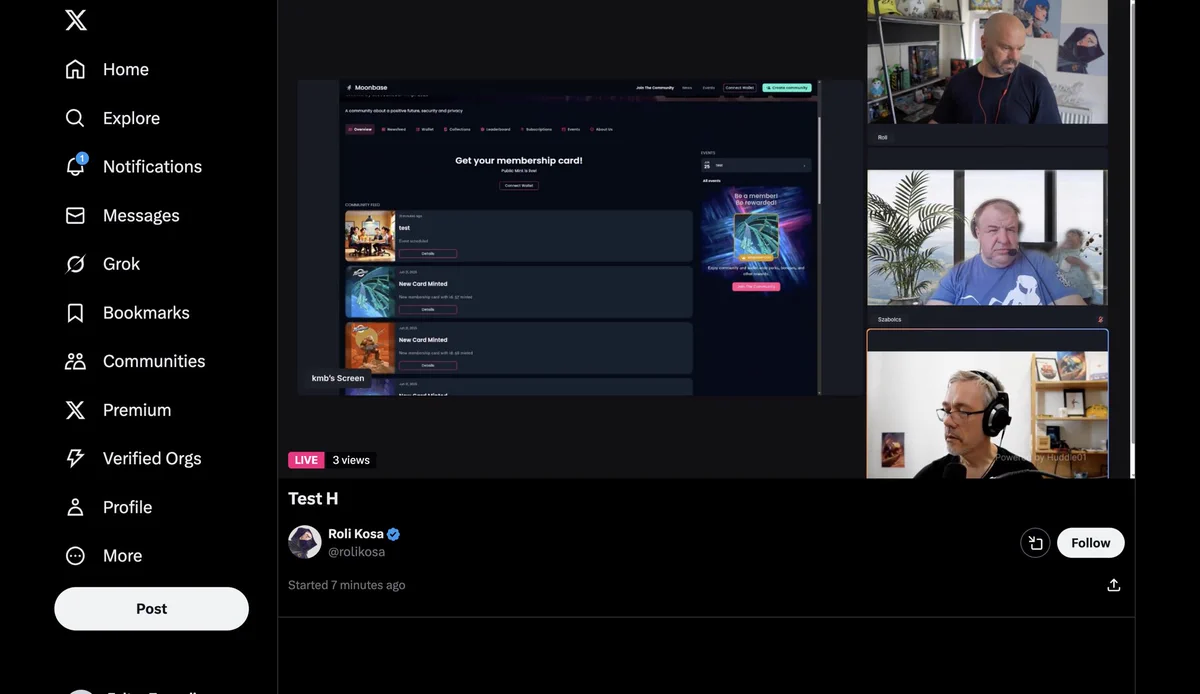Open the Grok icon
Viewport: 1200px width, 694px height.
(75, 264)
